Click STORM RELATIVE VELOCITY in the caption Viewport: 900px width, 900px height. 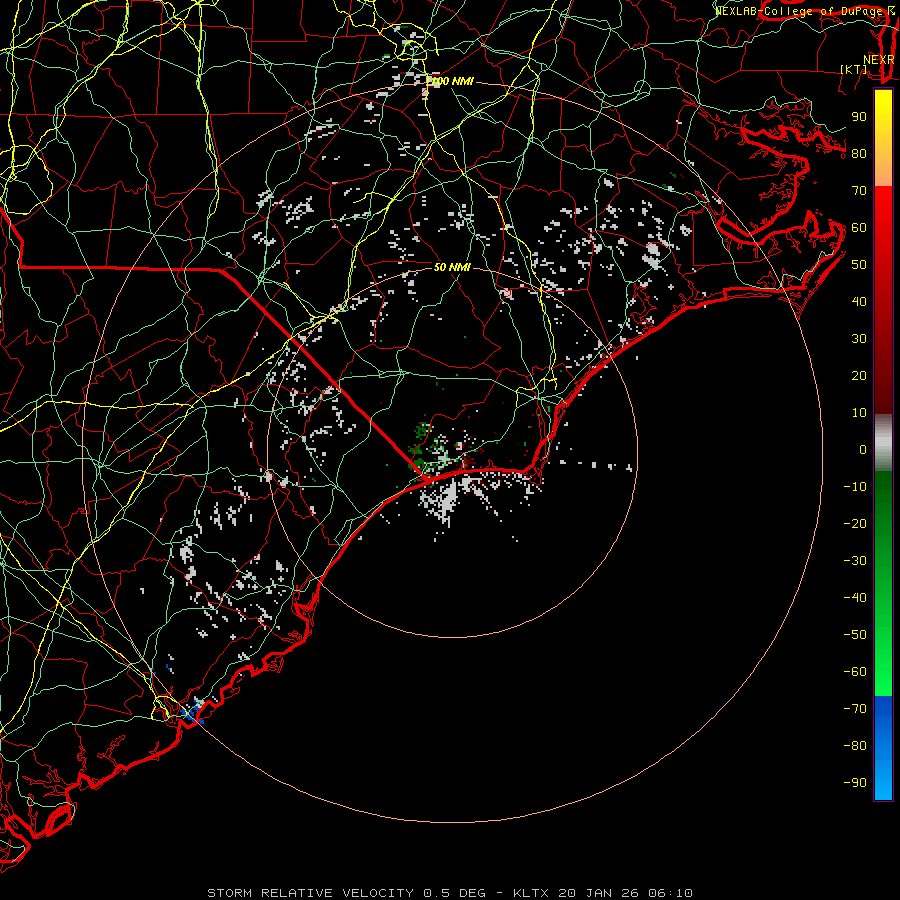pos(310,893)
